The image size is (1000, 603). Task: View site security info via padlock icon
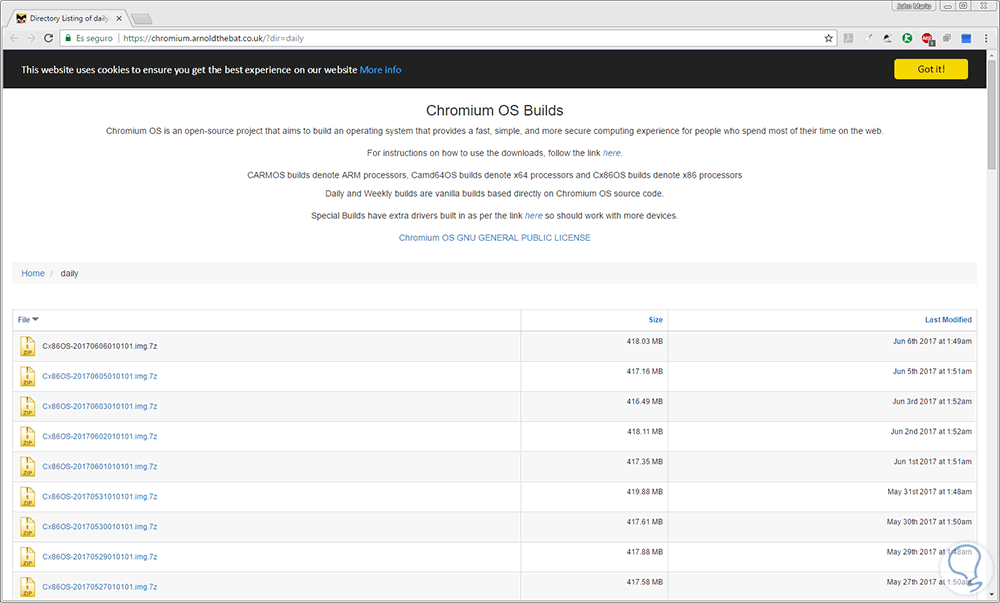coord(68,38)
